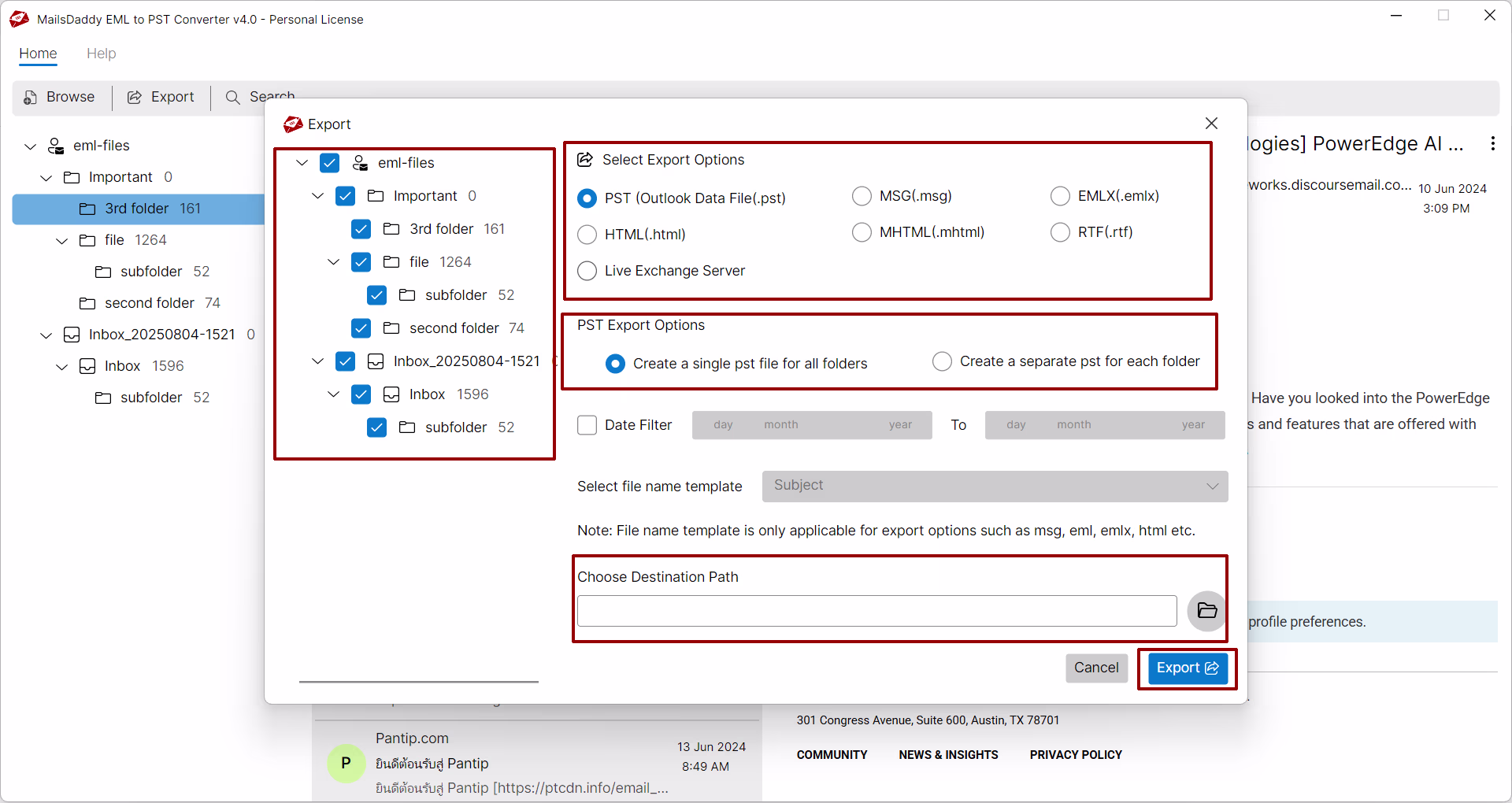Open the Help tab
The image size is (1512, 803).
(x=101, y=54)
